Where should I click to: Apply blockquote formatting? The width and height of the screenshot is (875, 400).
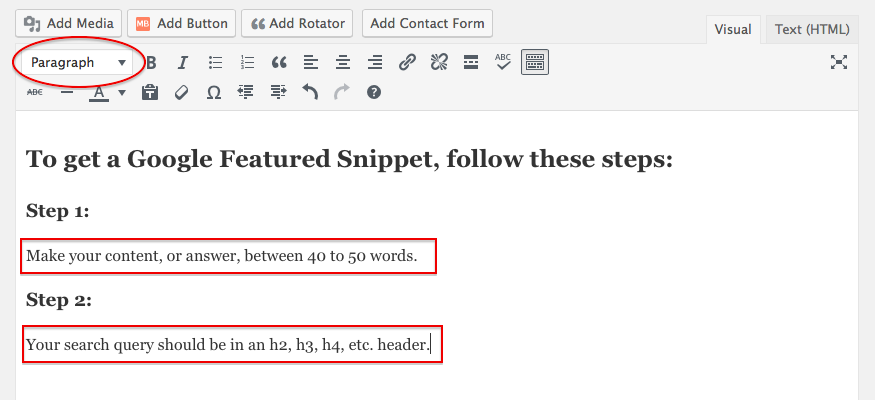279,62
